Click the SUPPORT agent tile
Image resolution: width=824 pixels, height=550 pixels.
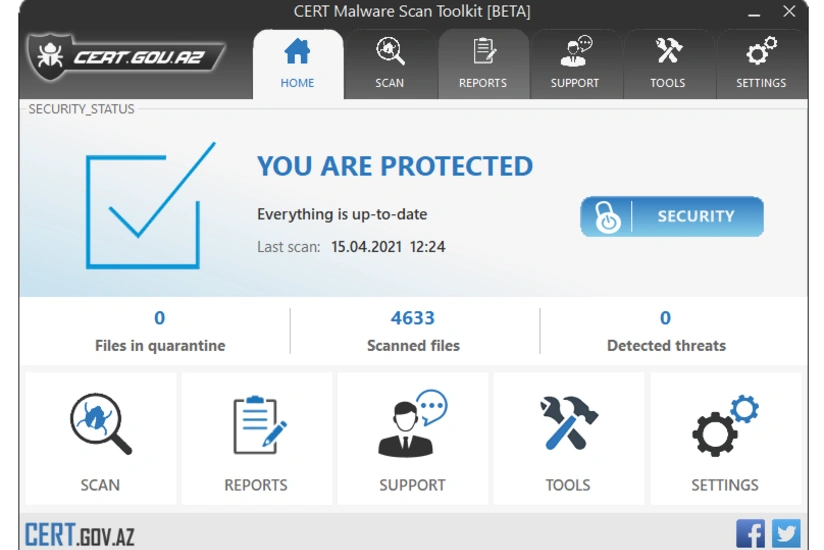(x=413, y=439)
